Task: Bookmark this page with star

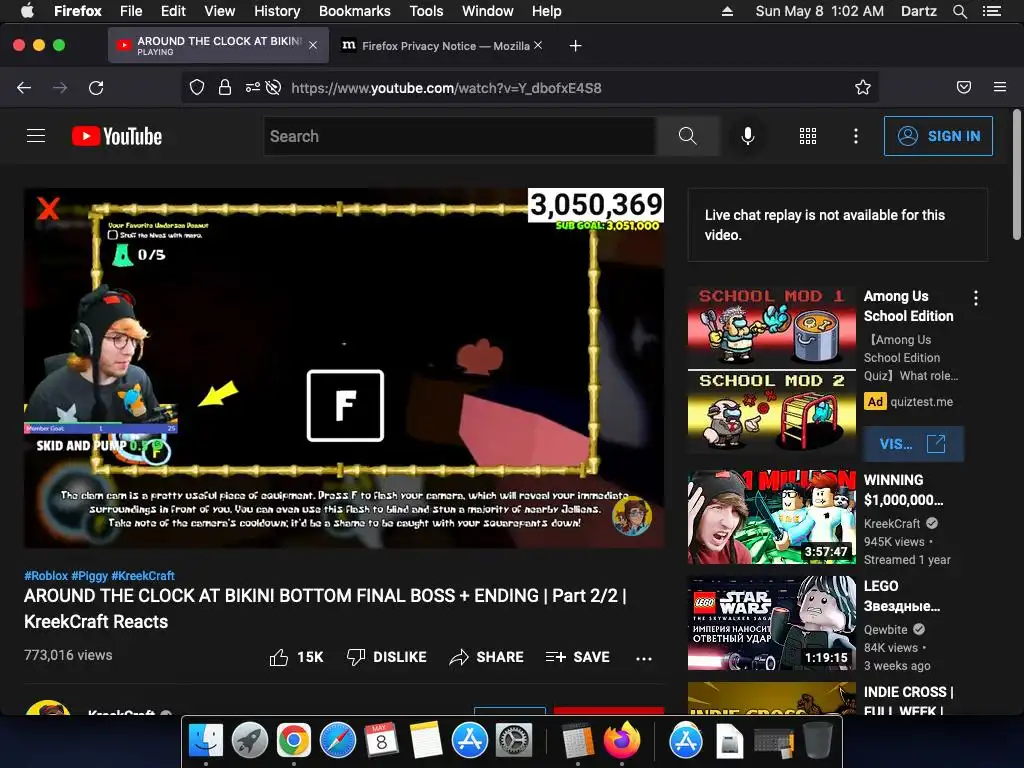Action: (x=863, y=88)
